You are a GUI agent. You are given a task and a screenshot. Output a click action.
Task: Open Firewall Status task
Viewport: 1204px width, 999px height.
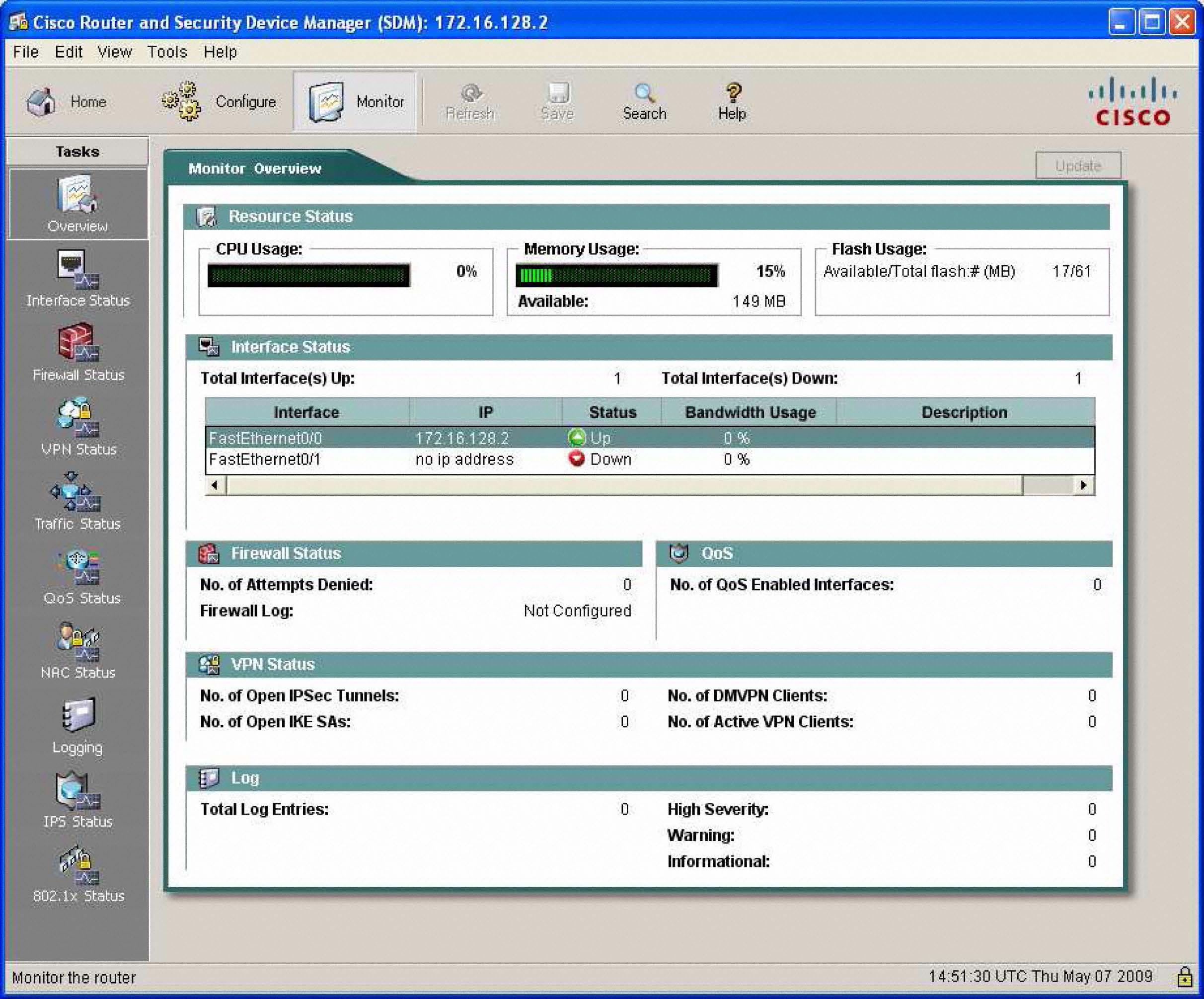click(x=78, y=352)
